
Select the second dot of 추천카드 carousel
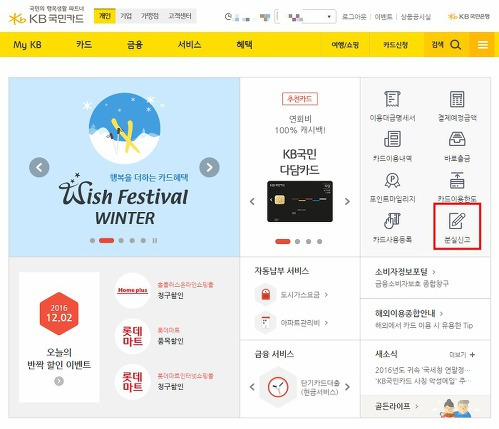[297, 241]
